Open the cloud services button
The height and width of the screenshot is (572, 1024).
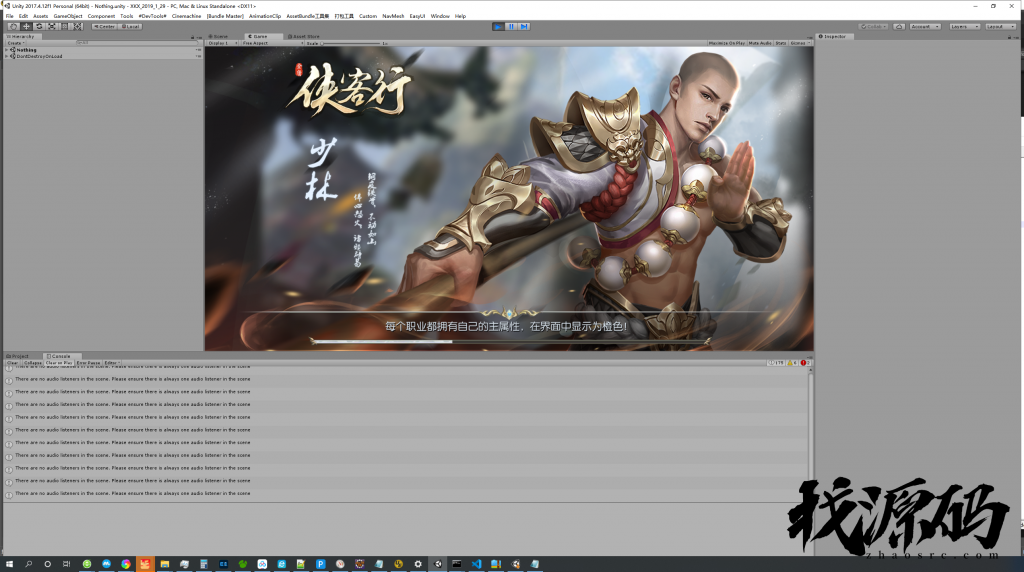click(x=899, y=26)
